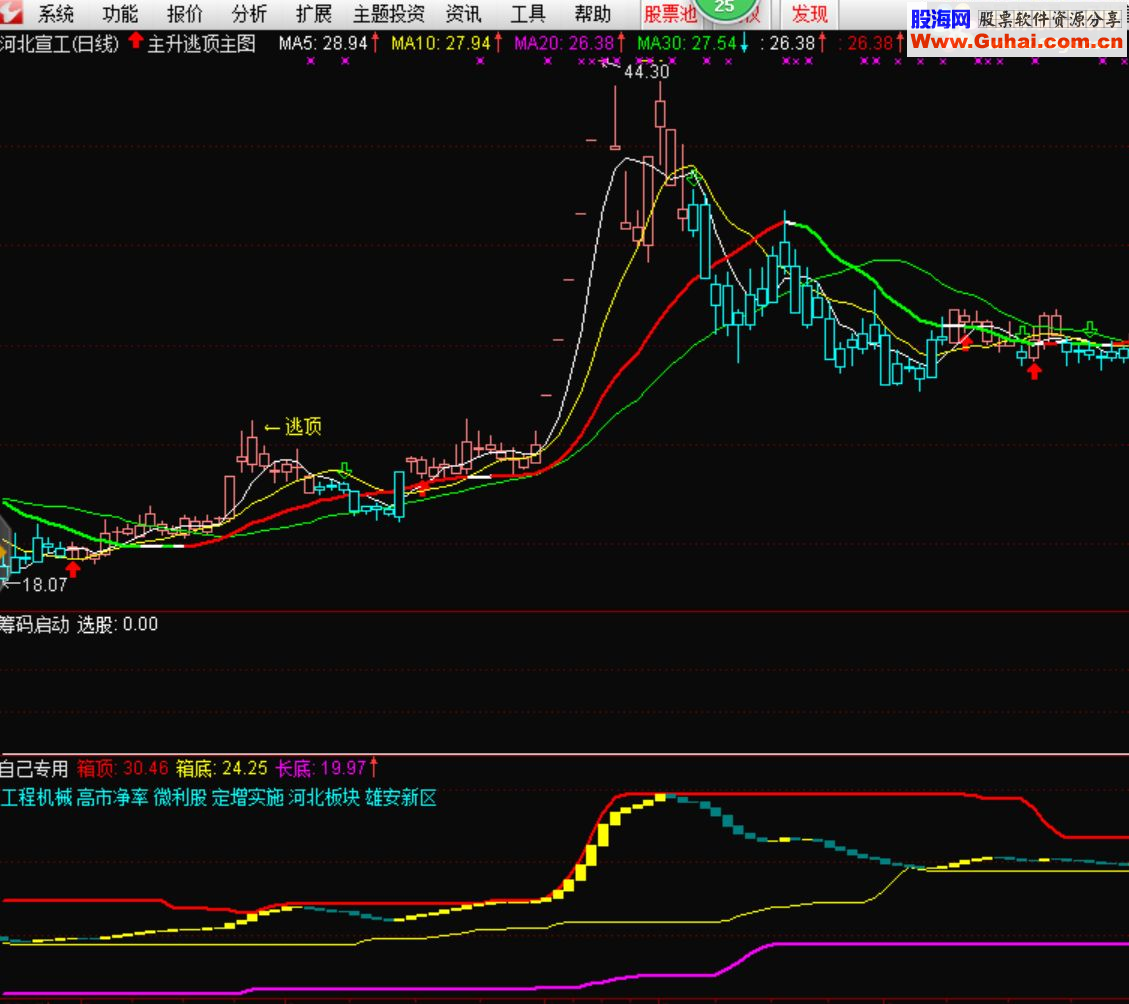The width and height of the screenshot is (1129, 1004).
Task: Click the red buy arrow near 18.07
Action: coord(73,569)
